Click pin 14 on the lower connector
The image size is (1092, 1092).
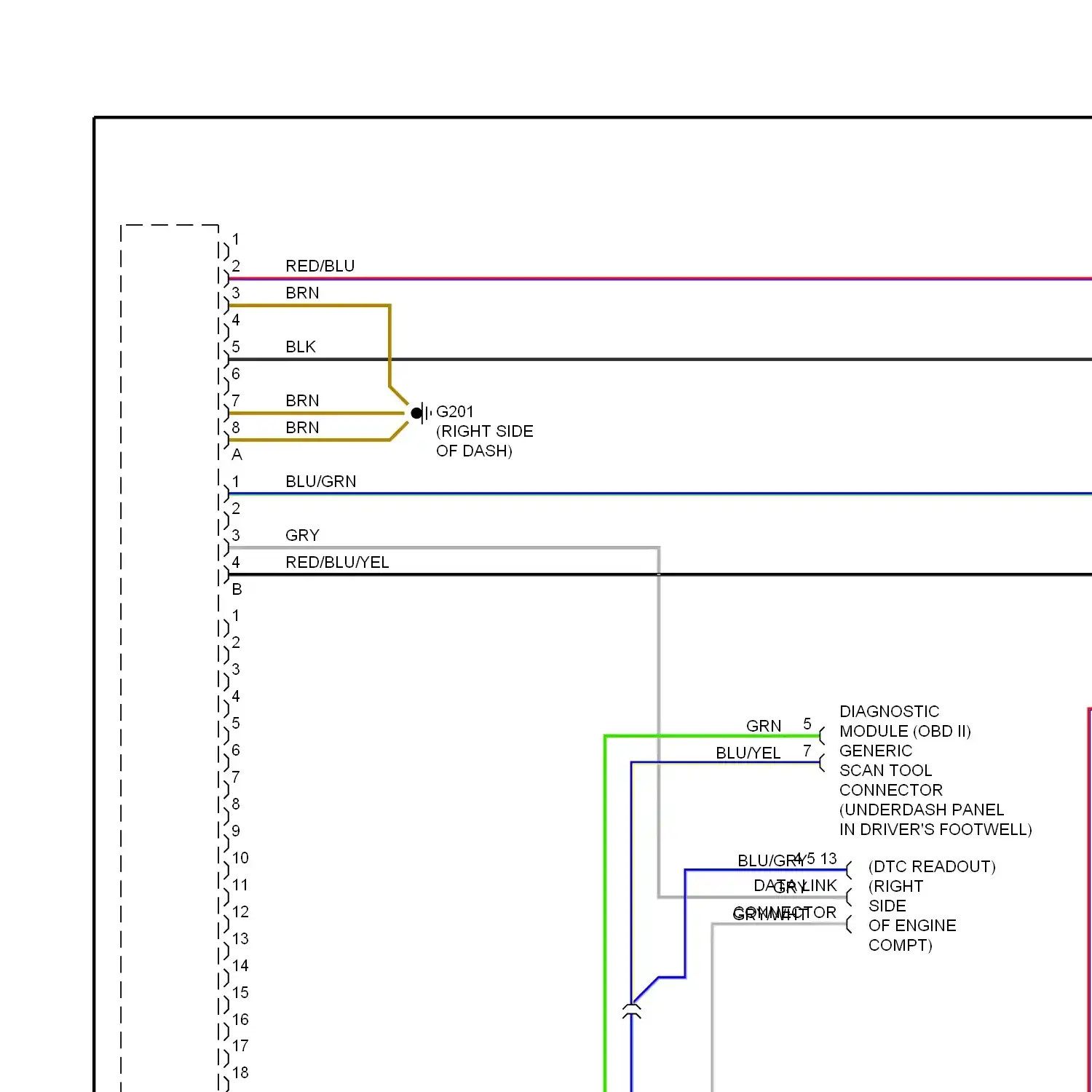point(241,965)
